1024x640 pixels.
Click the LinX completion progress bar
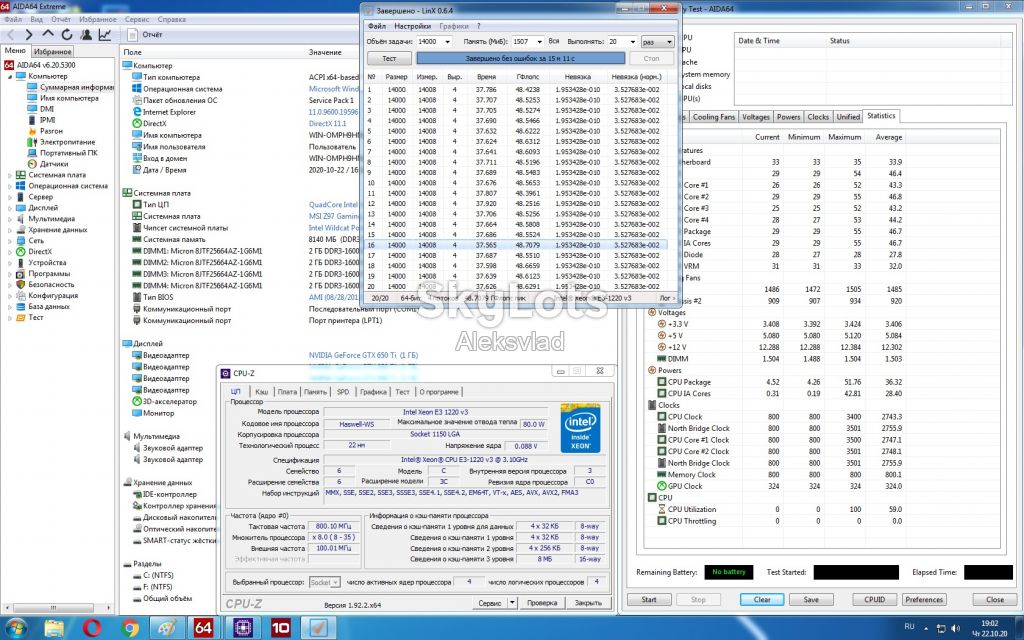coord(520,58)
